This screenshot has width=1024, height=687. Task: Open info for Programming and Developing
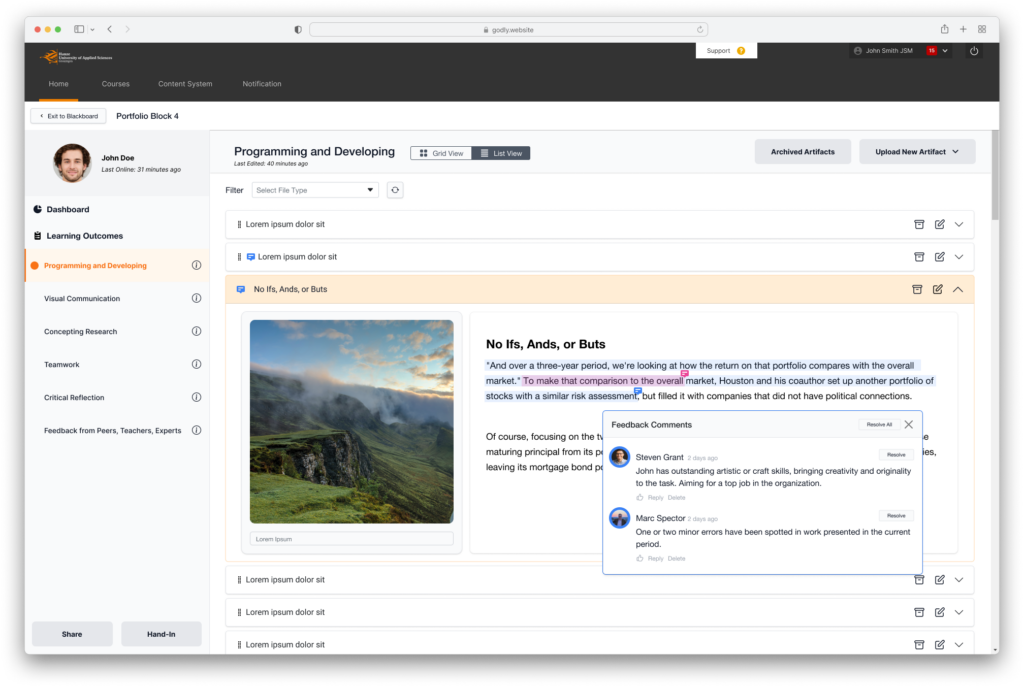pyautogui.click(x=196, y=265)
